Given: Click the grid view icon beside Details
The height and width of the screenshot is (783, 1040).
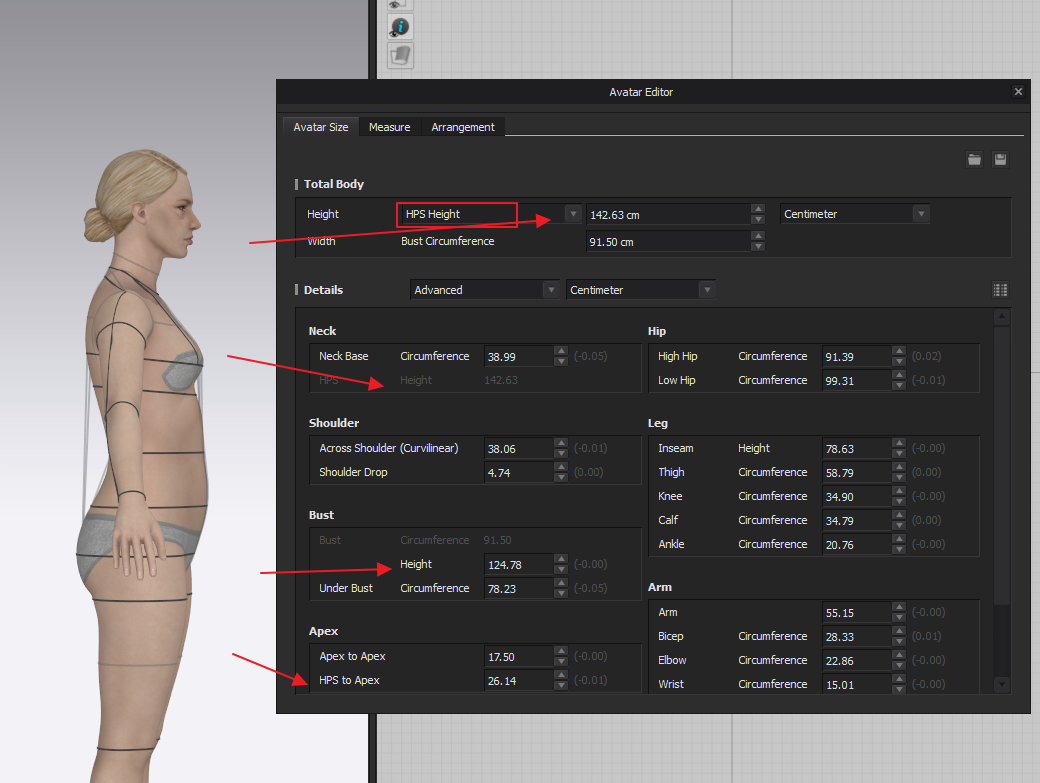Looking at the screenshot, I should 1000,290.
